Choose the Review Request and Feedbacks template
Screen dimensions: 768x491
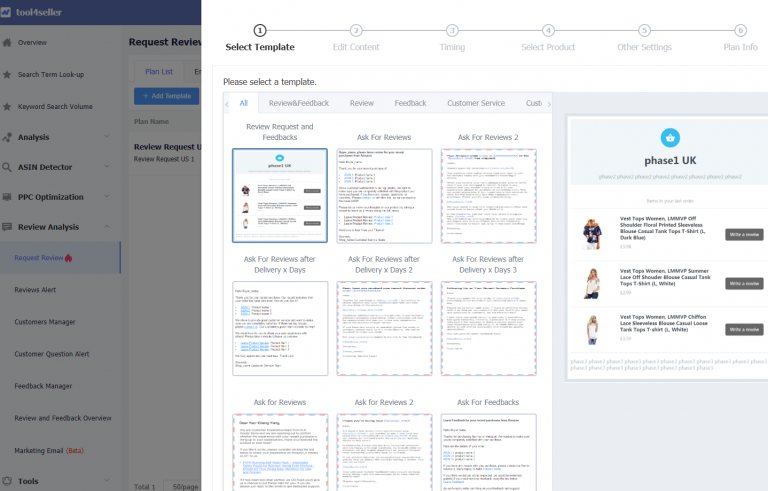pos(280,196)
